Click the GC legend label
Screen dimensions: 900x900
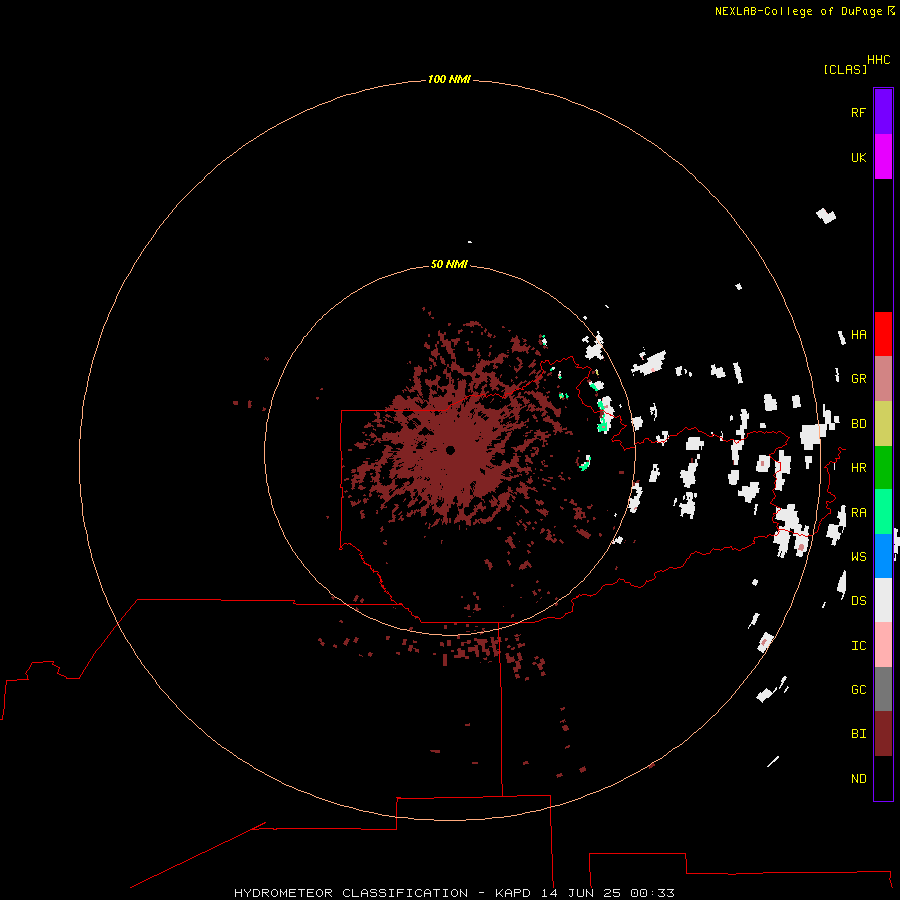click(x=858, y=689)
